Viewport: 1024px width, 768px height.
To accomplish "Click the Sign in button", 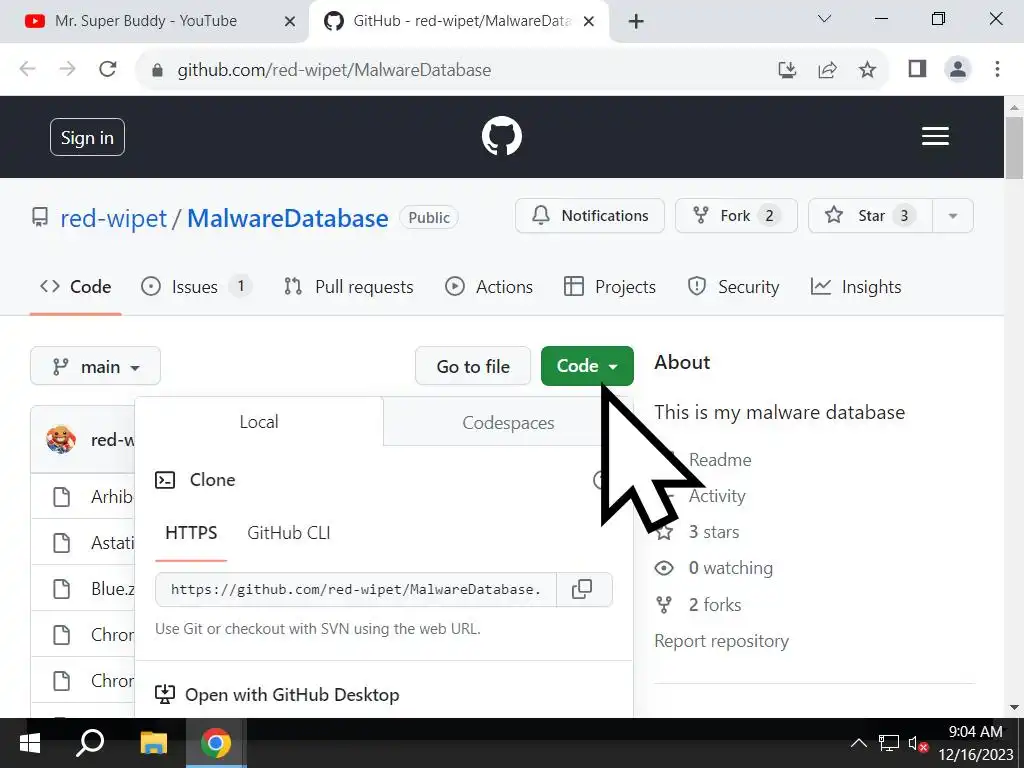I will pyautogui.click(x=88, y=137).
